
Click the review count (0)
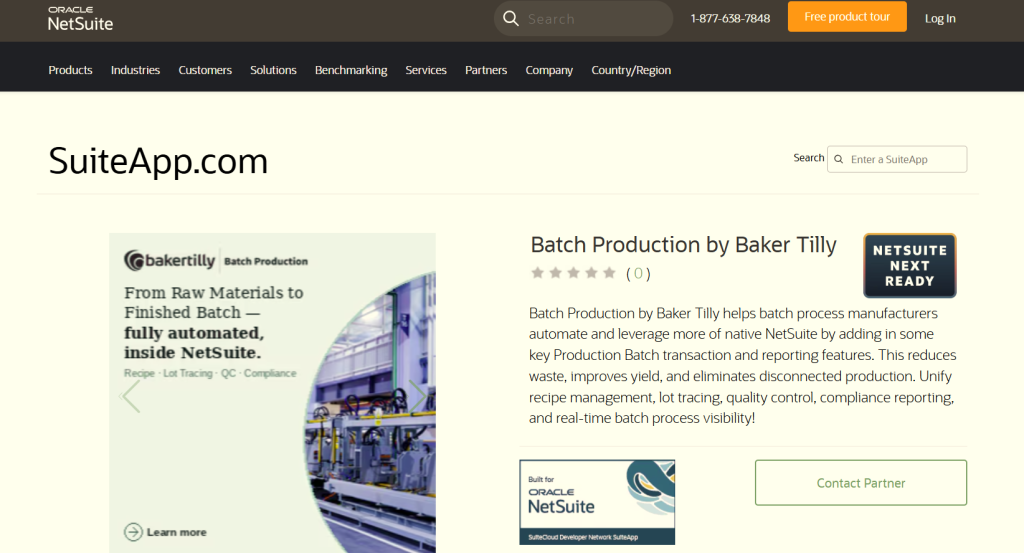click(638, 274)
